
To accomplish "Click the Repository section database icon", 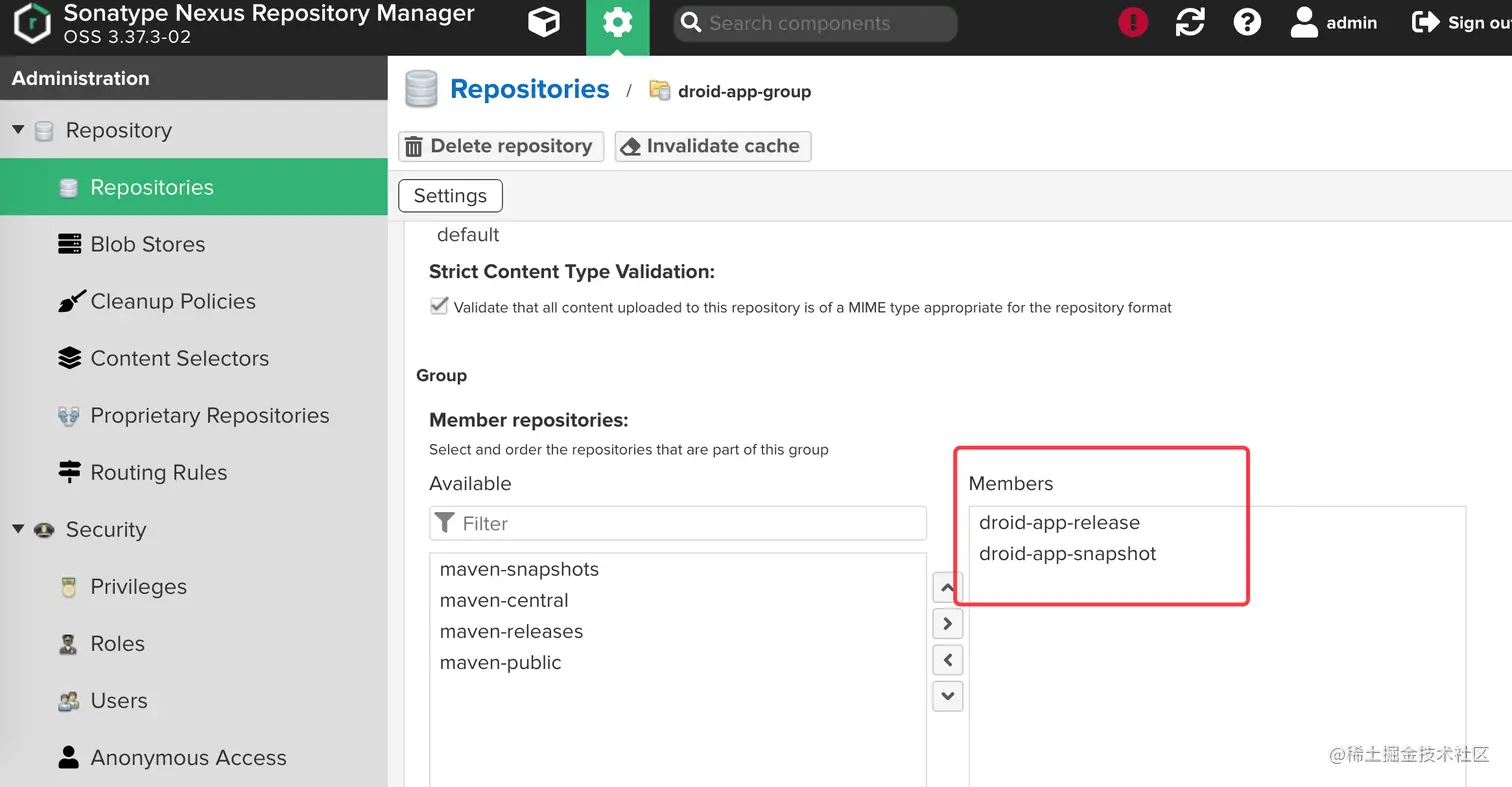I will coord(44,131).
